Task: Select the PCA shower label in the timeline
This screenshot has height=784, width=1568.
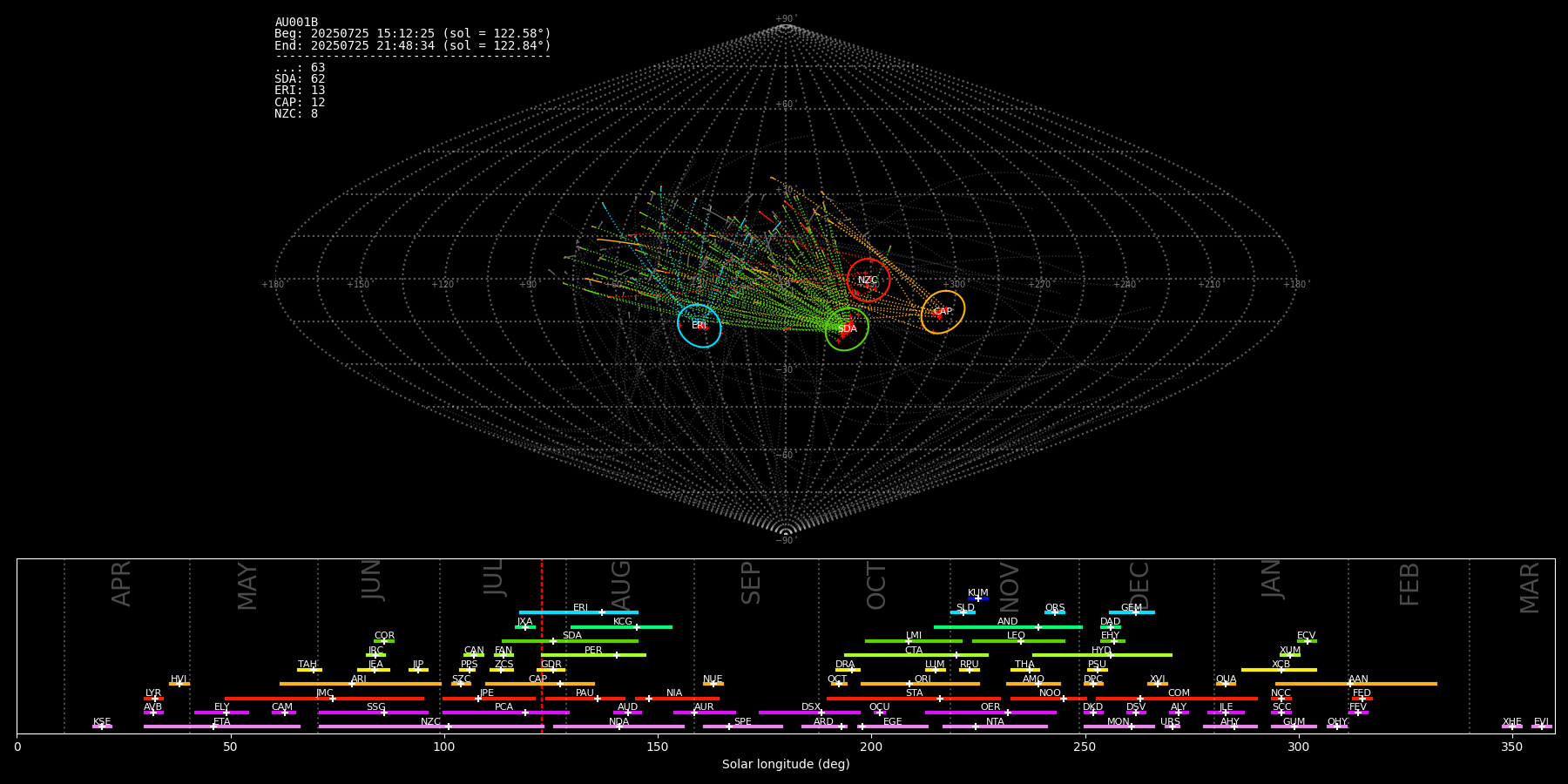Action: 504,707
